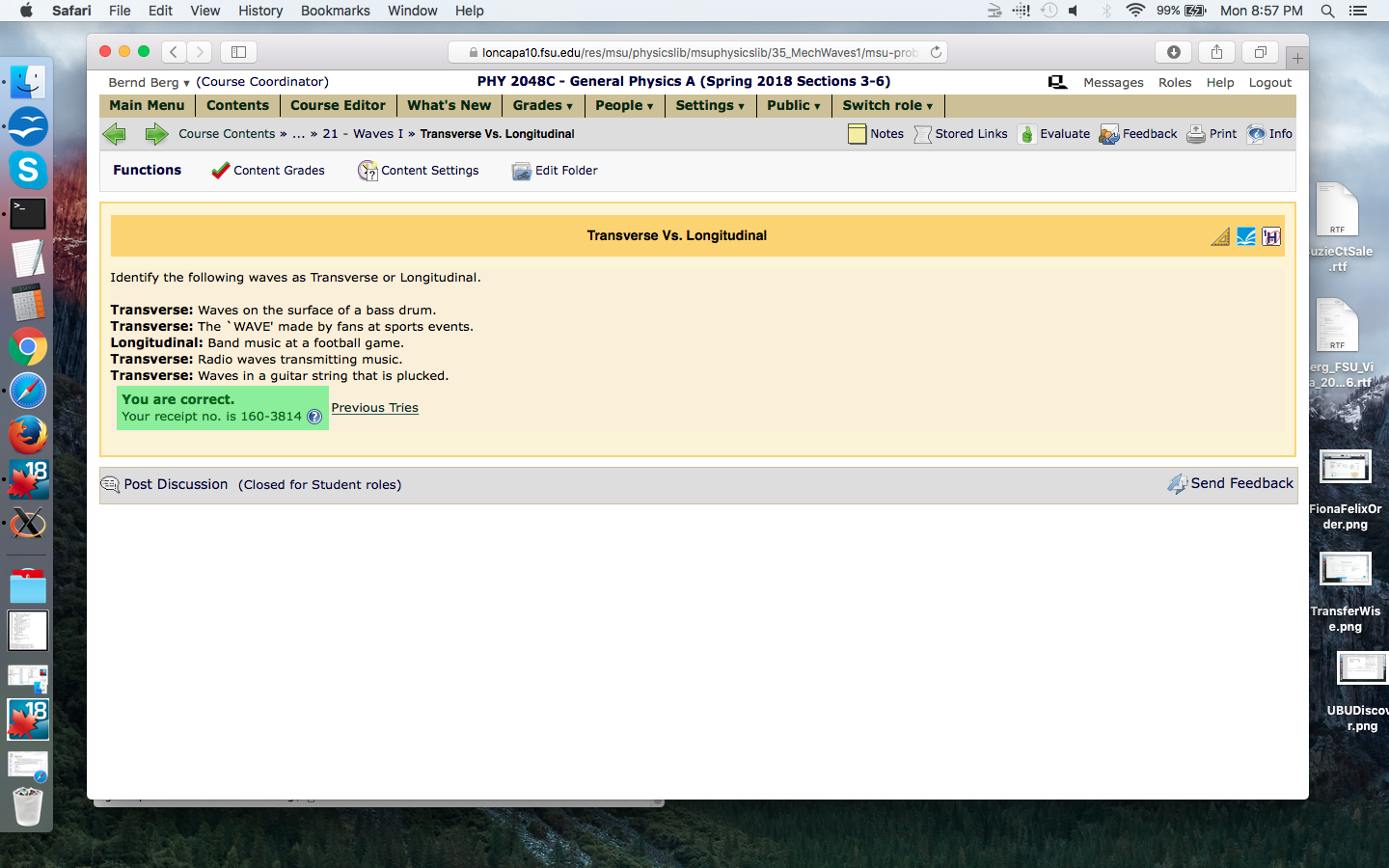This screenshot has height=868, width=1389.
Task: Click the Messages link
Action: [1113, 82]
